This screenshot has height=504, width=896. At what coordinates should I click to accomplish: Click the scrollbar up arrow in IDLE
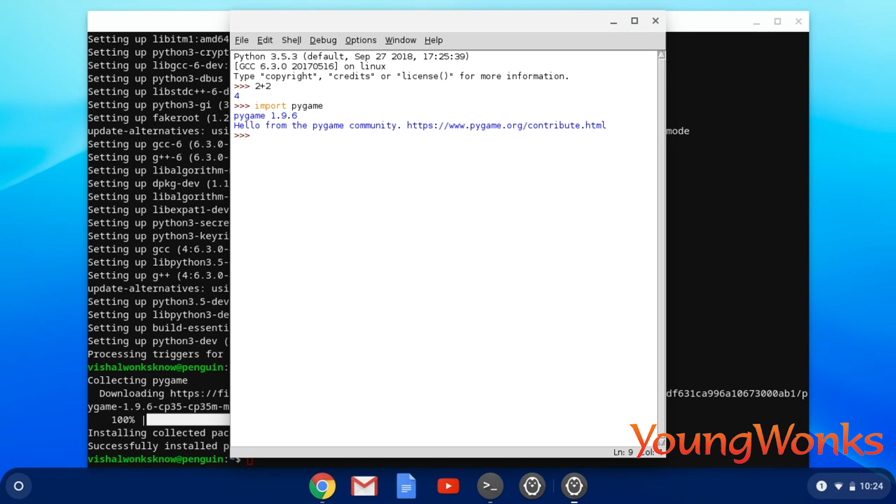pos(661,55)
